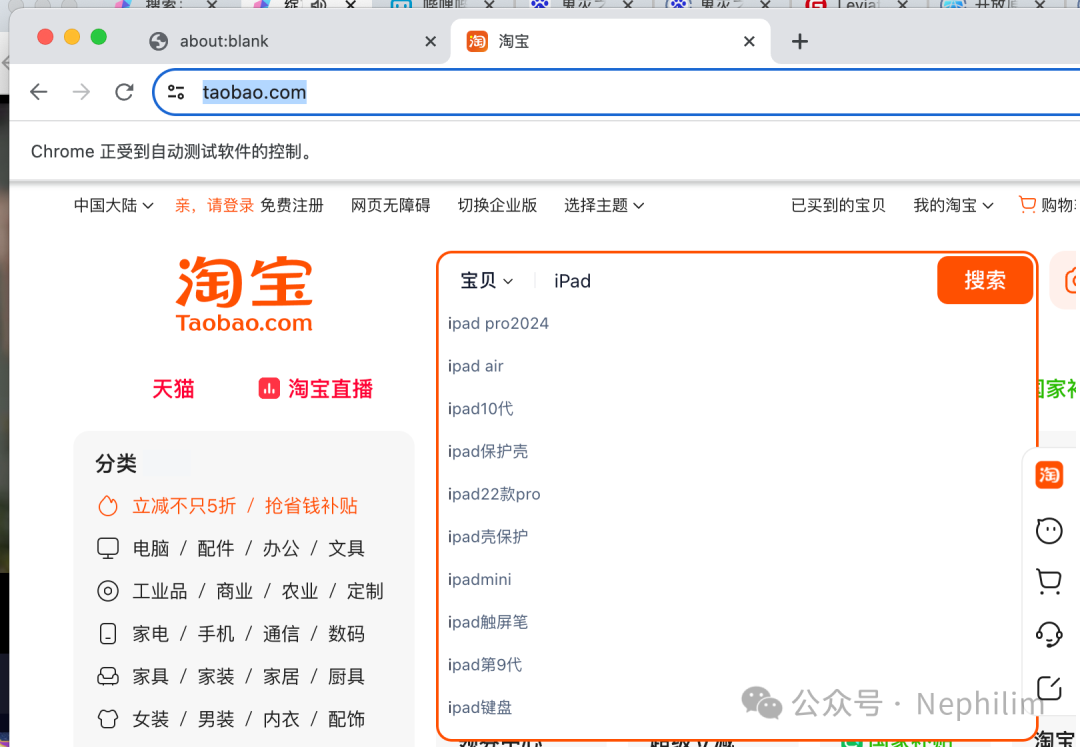
Task: Open the 选择主题 theme dropdown
Action: [604, 205]
